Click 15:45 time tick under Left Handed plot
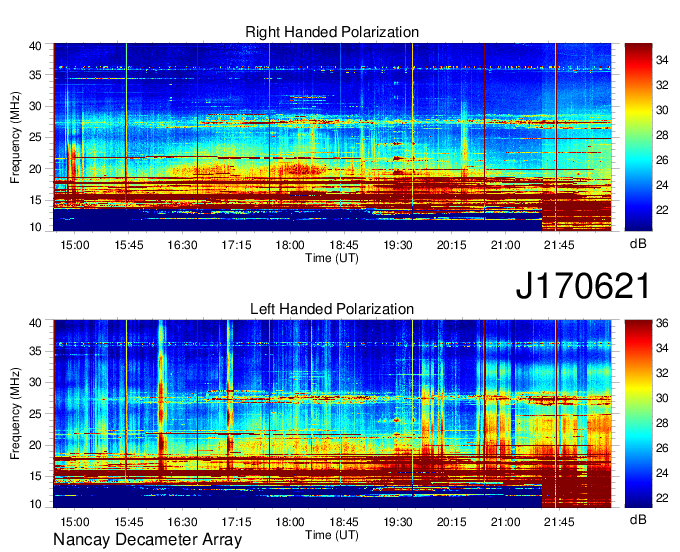 [129, 522]
